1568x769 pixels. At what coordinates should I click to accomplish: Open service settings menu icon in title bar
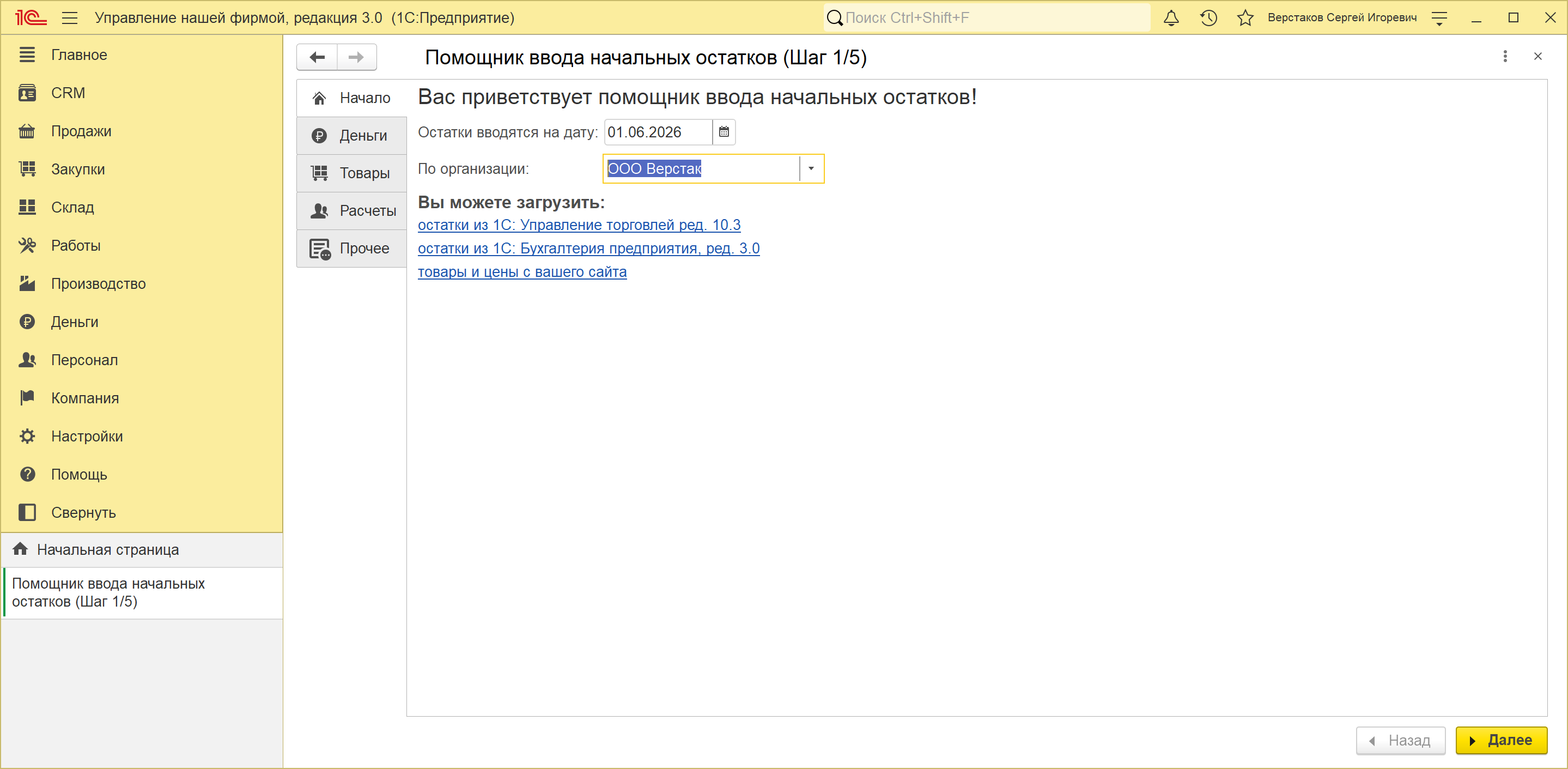pos(1439,19)
